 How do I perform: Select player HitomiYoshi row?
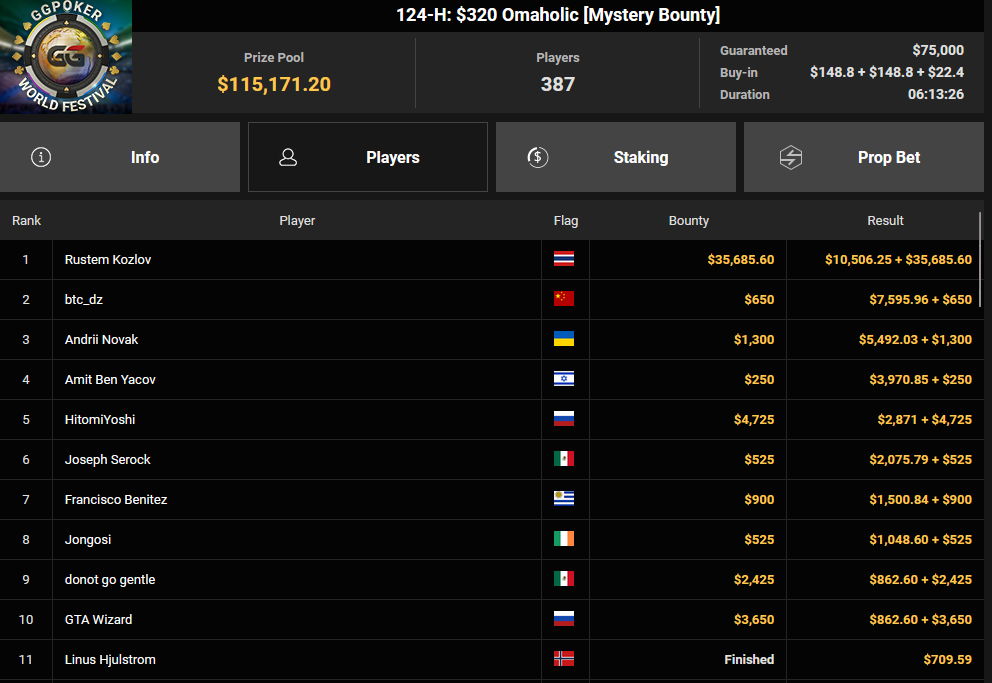[x=490, y=419]
